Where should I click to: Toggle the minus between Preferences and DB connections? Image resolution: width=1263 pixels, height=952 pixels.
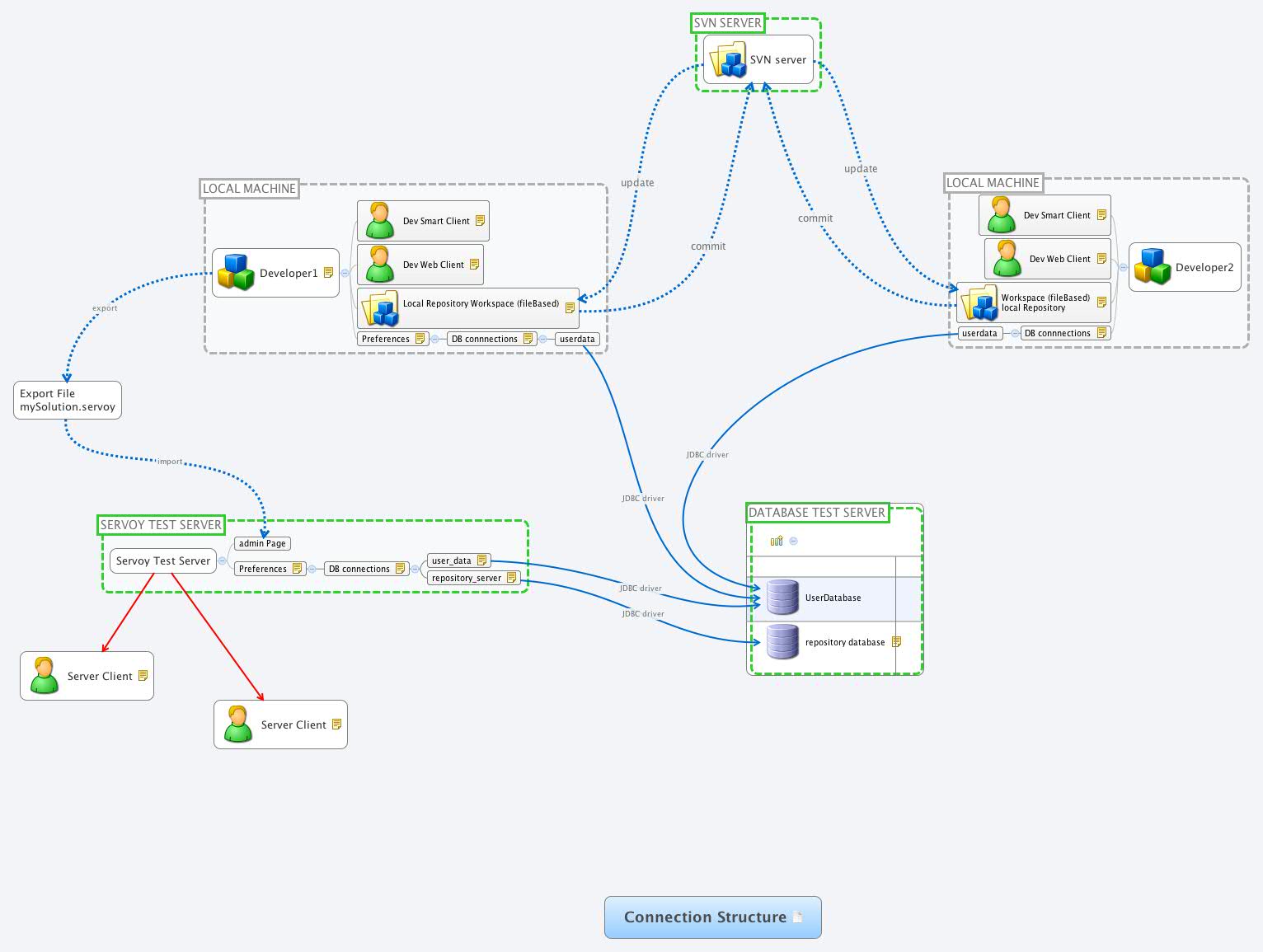(434, 339)
